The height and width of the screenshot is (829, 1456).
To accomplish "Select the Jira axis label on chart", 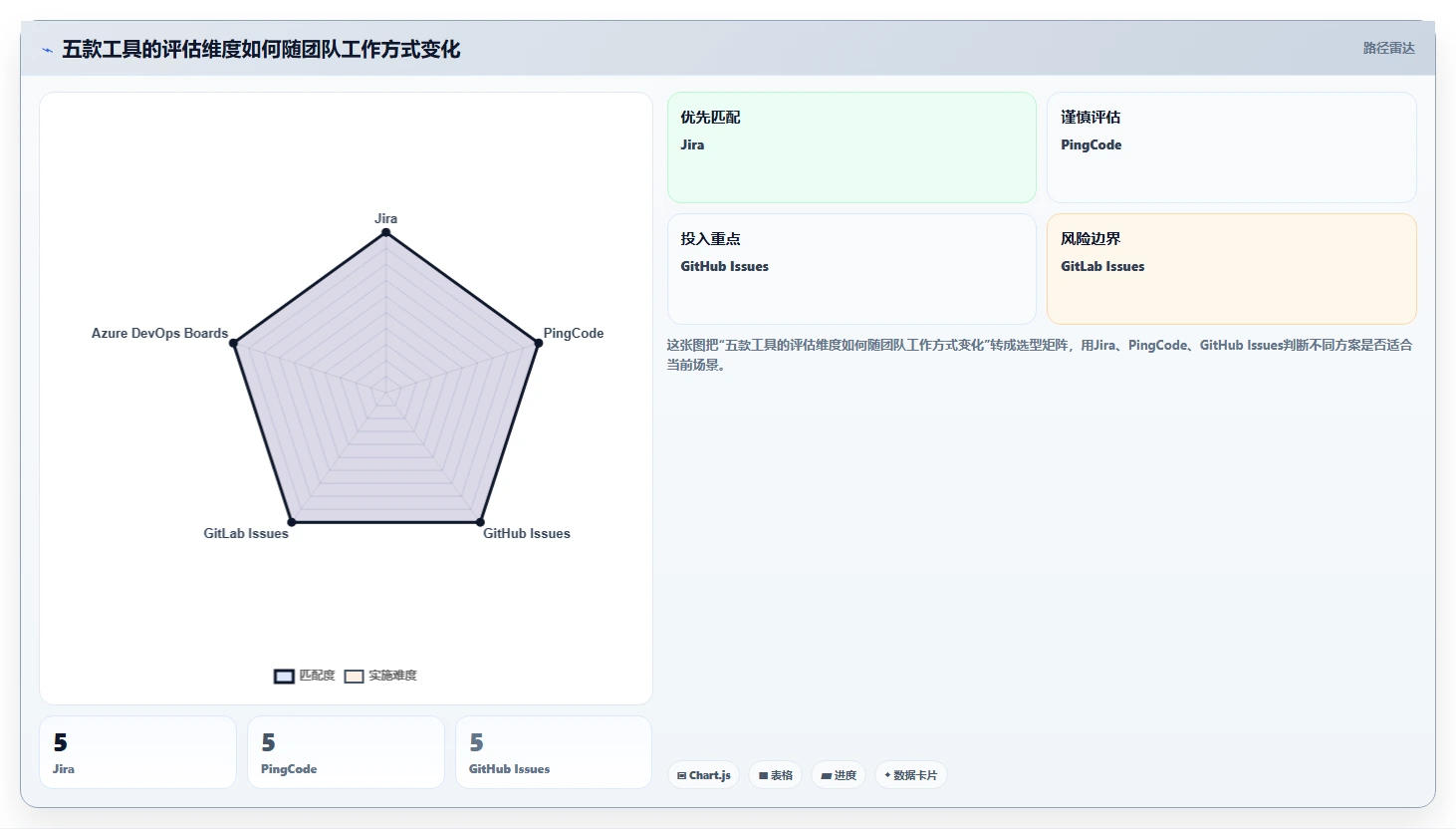I will (x=385, y=218).
